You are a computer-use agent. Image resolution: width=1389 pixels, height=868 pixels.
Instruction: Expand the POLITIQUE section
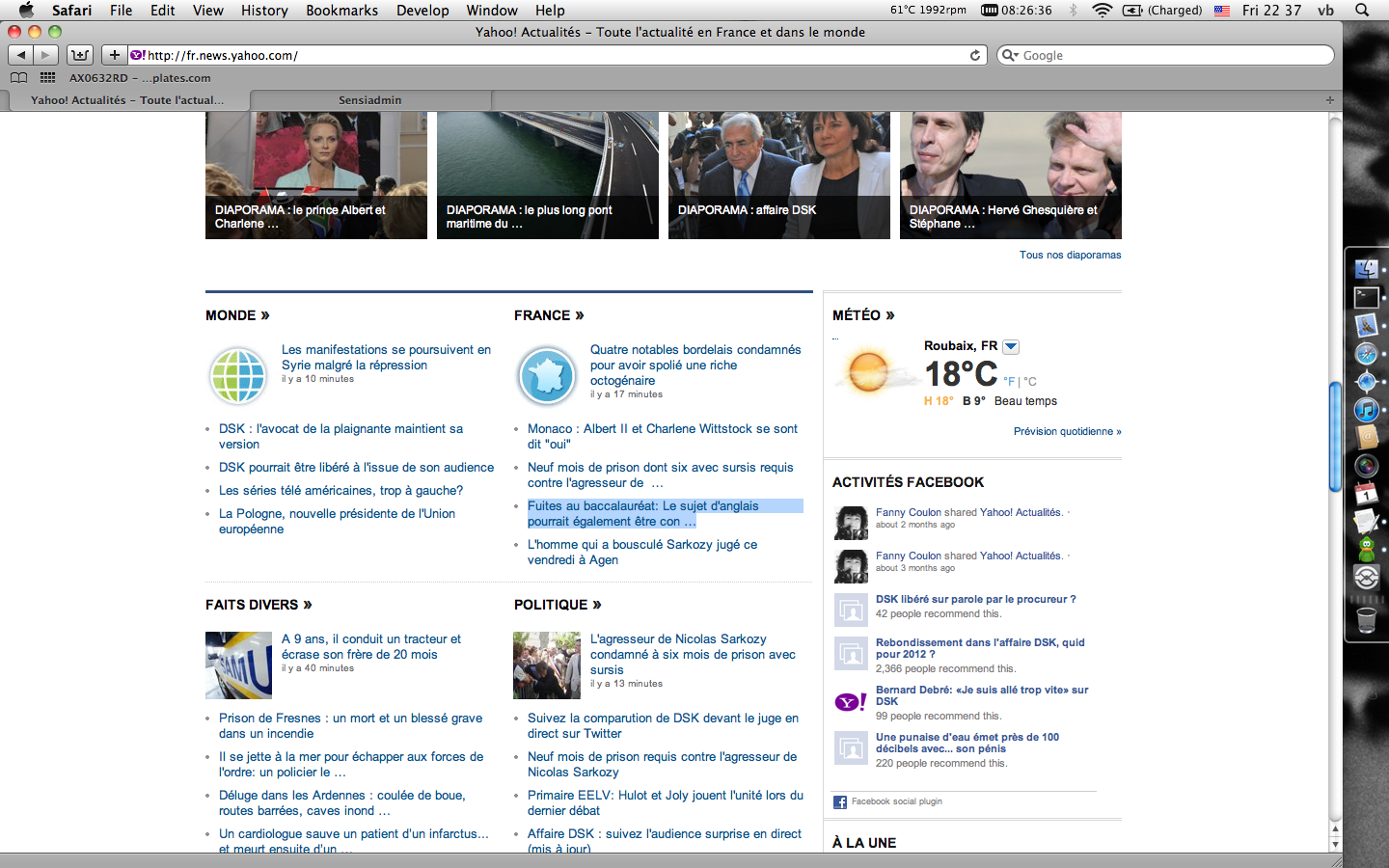pos(558,605)
